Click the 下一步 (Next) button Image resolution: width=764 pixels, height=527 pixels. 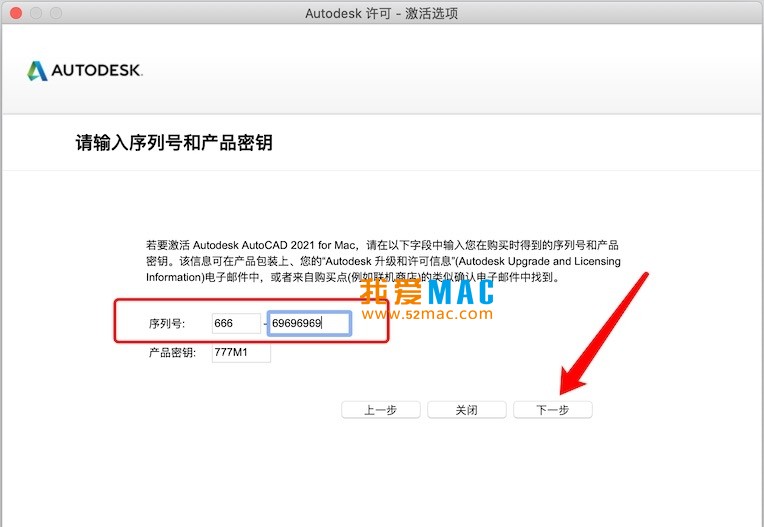pos(553,410)
